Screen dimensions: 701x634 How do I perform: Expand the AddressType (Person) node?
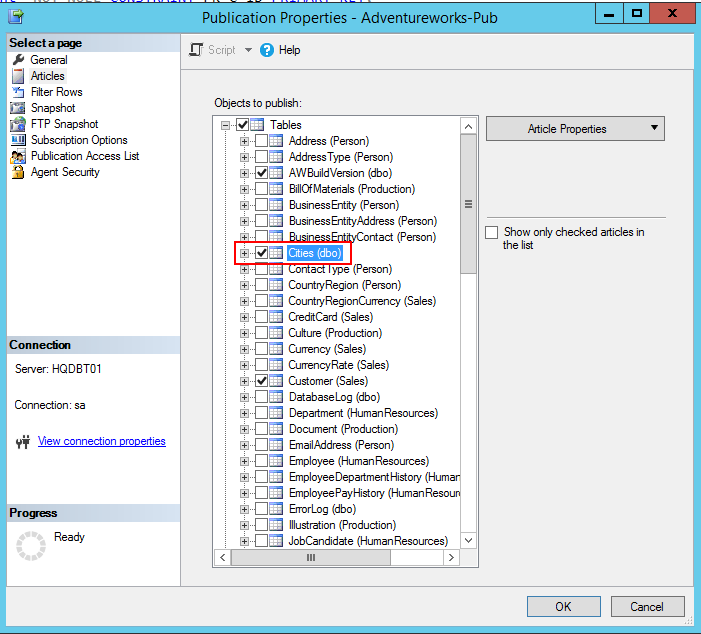tap(244, 157)
